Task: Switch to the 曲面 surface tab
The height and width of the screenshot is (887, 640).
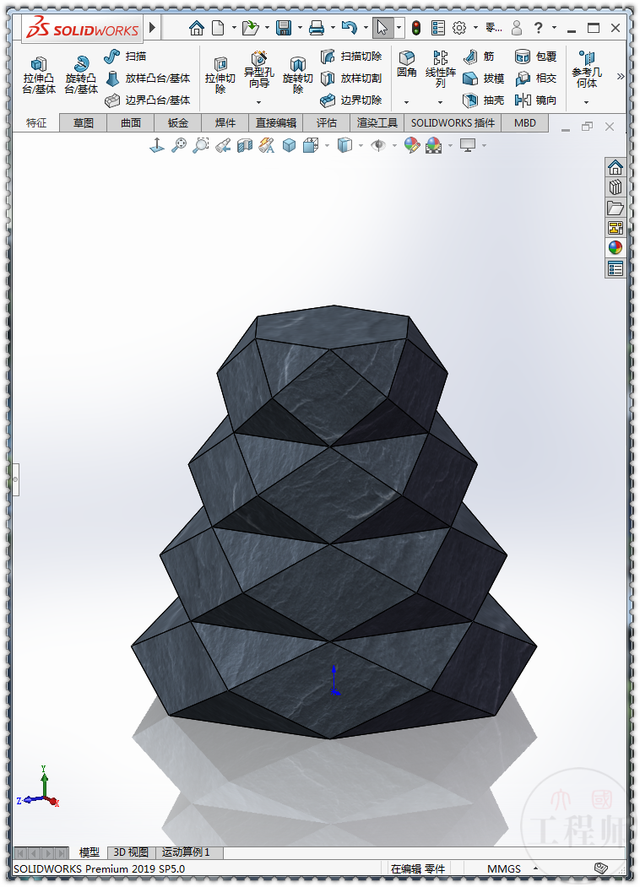Action: click(x=131, y=123)
